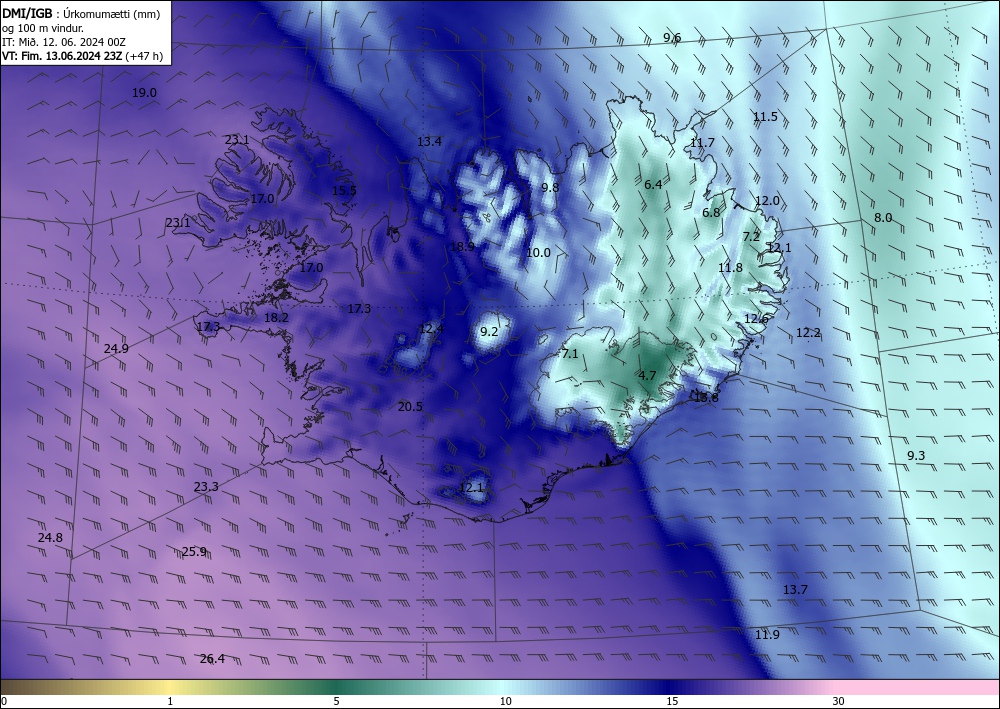
Task: Click the 9.8 value label
Action: (x=550, y=187)
